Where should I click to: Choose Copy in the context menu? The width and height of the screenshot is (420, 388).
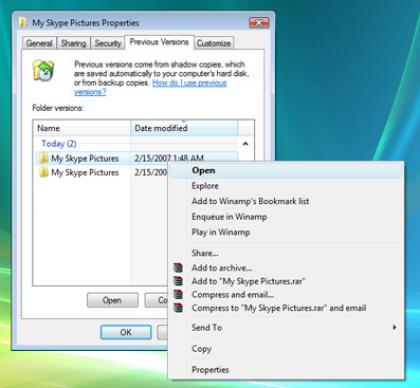click(286, 349)
